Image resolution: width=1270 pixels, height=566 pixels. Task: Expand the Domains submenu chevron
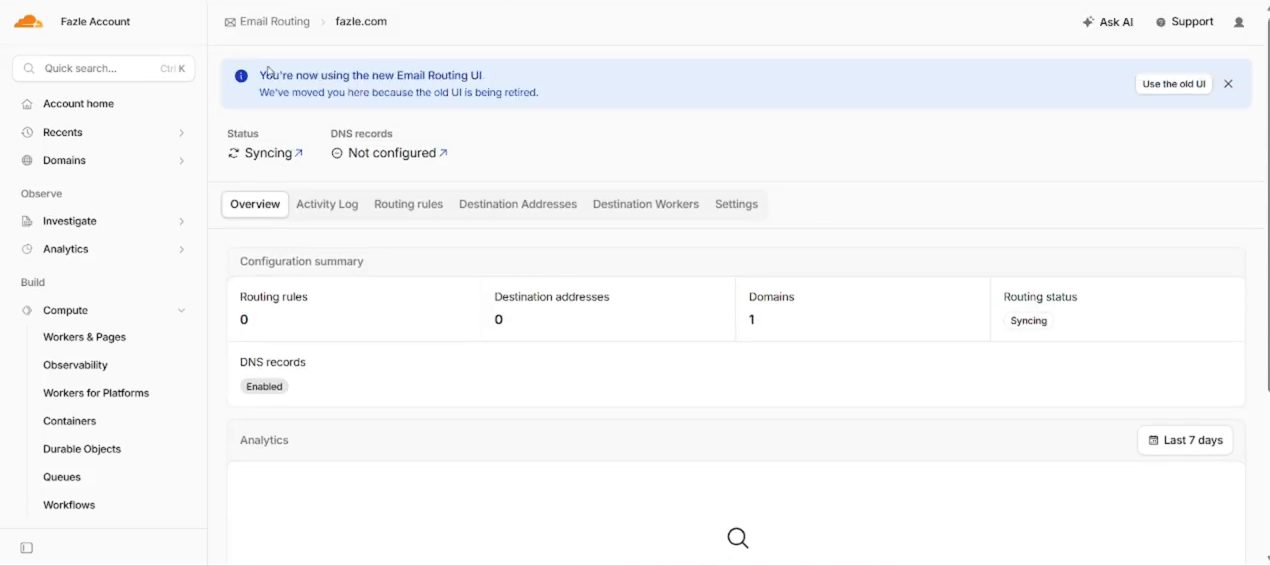tap(181, 160)
